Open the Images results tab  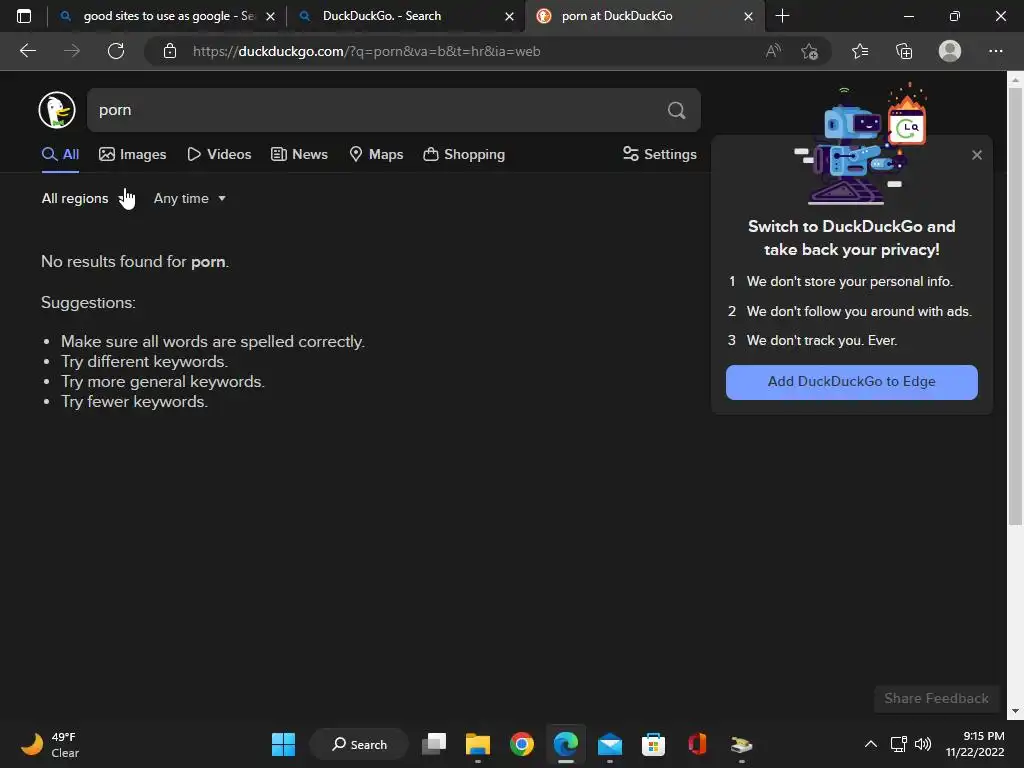[133, 155]
